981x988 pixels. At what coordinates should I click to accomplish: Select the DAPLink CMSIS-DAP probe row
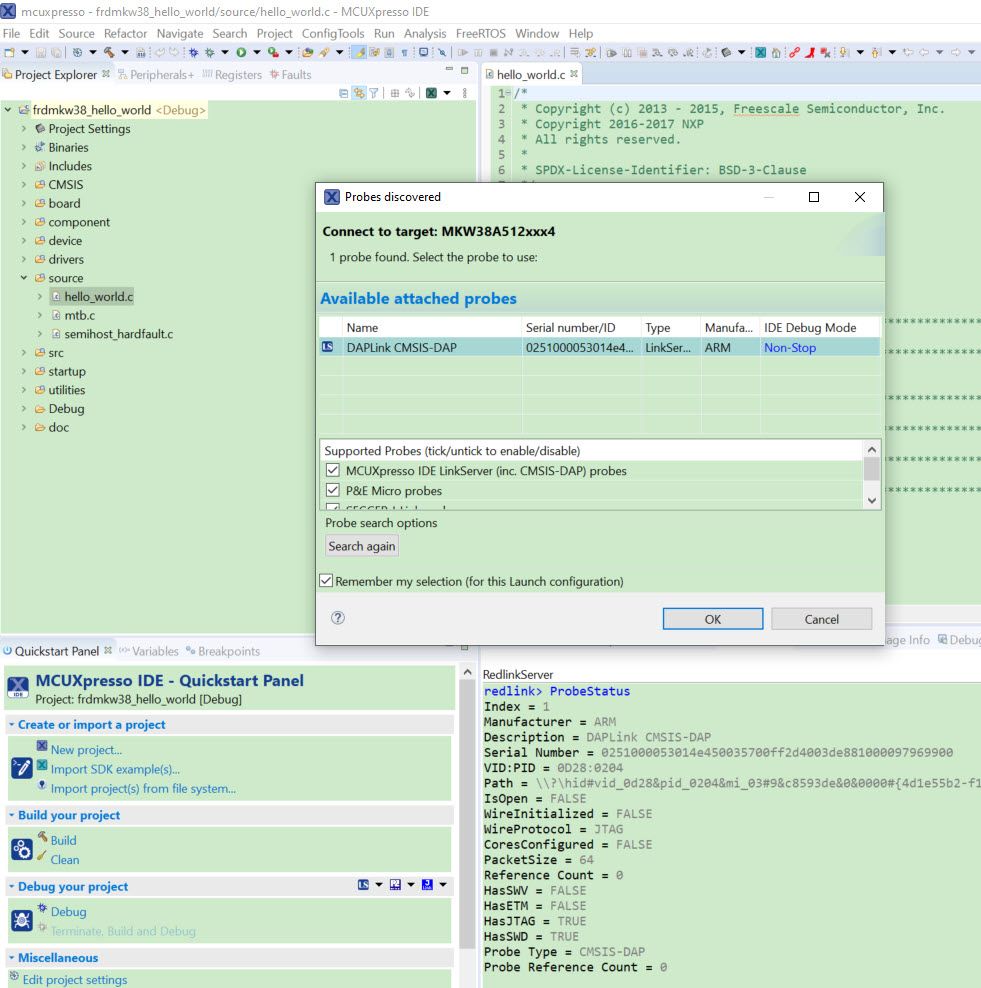[x=599, y=347]
